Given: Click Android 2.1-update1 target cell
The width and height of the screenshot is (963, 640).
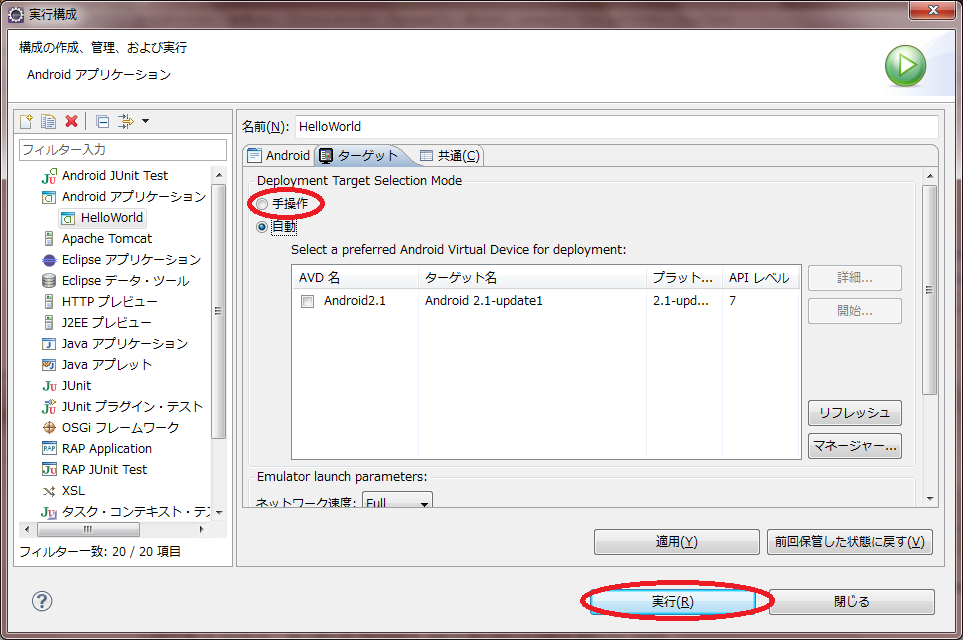Looking at the screenshot, I should [483, 301].
